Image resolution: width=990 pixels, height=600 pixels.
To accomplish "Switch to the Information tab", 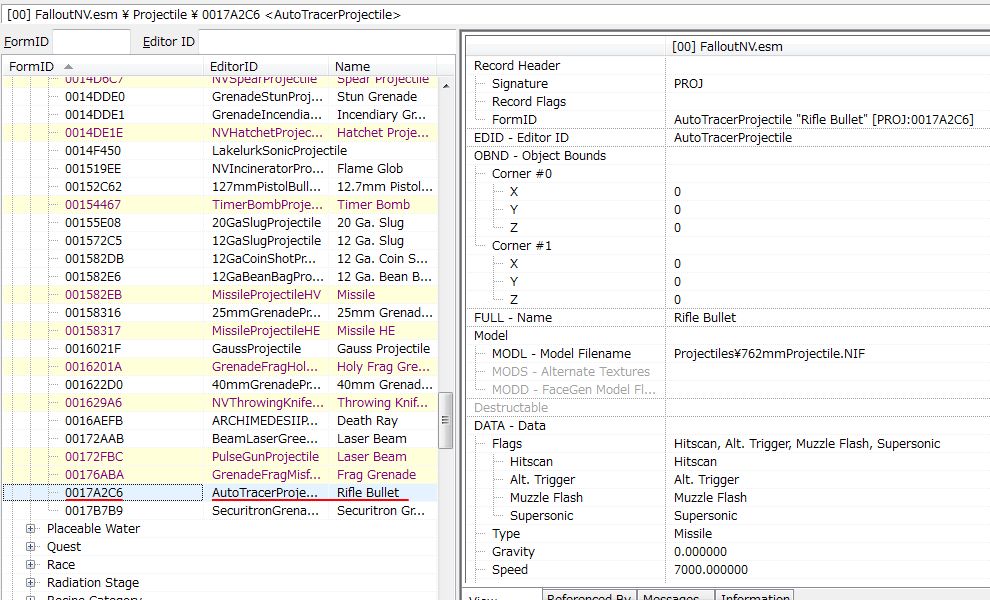I will [x=754, y=596].
